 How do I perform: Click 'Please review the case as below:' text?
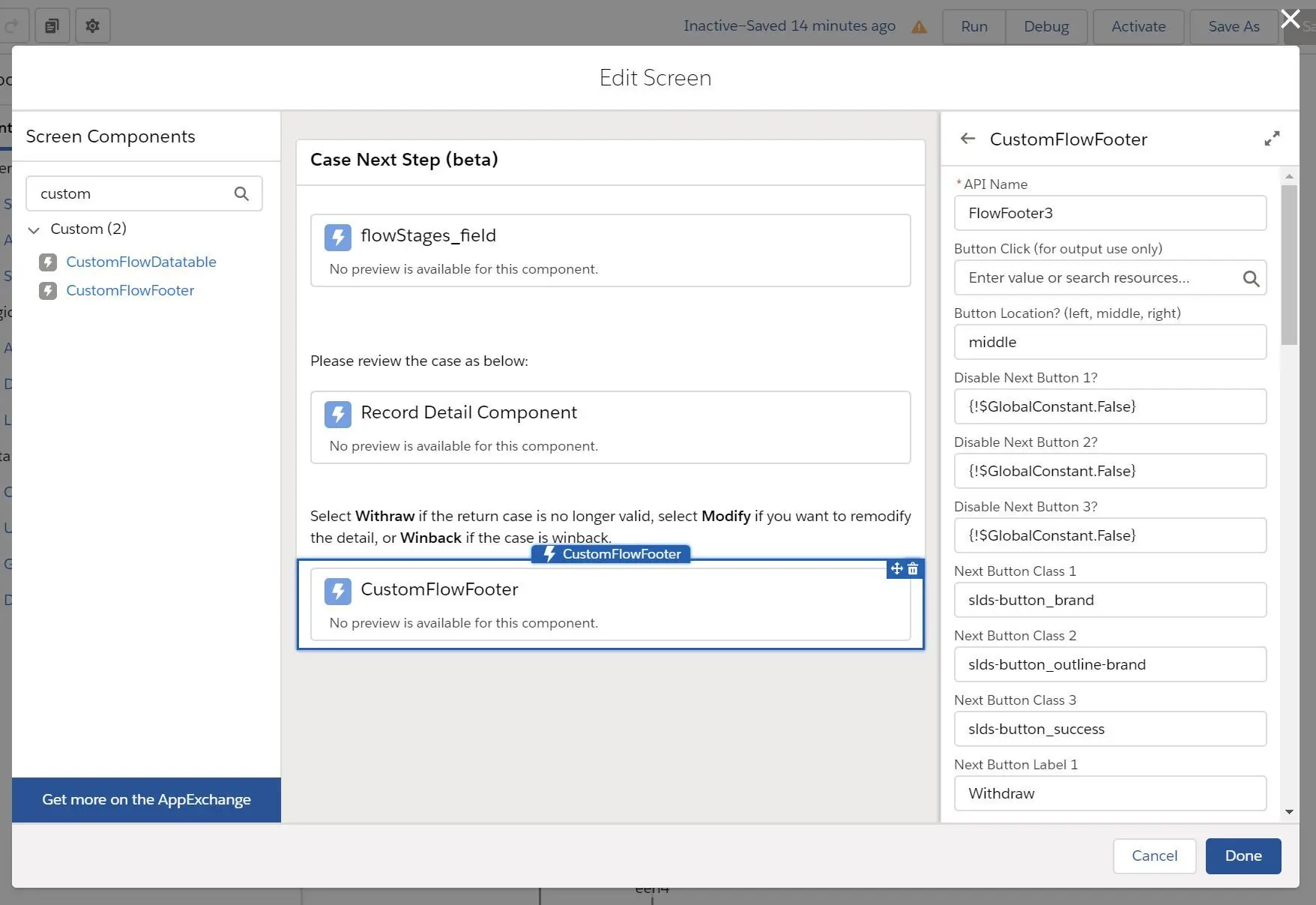click(x=419, y=361)
